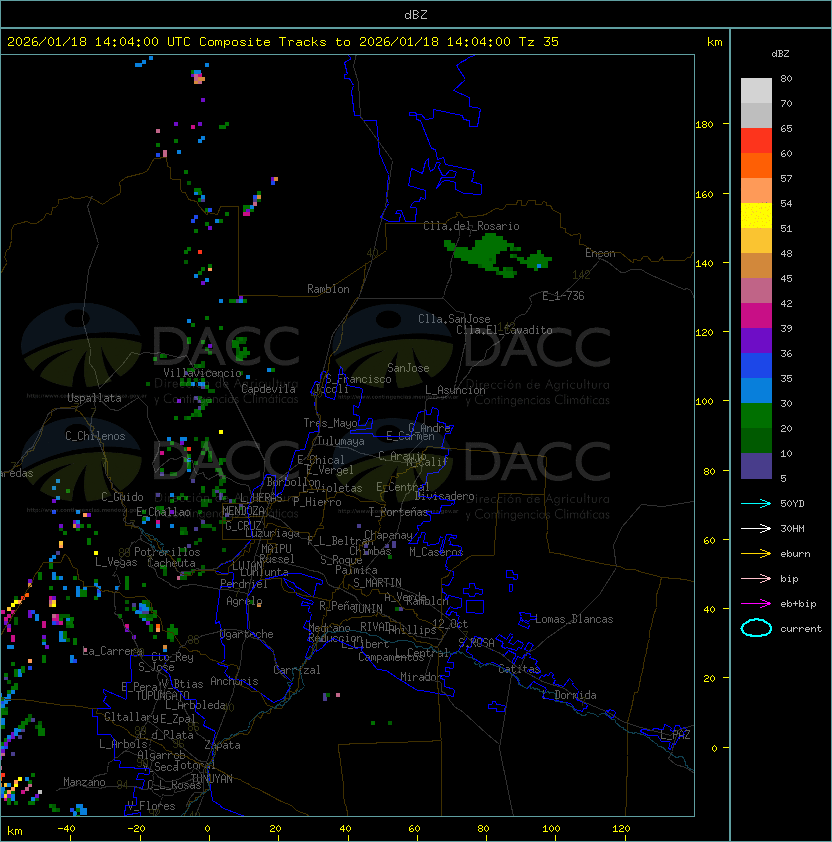Click the 'Tz 35' value in the header
Viewport: 832px width, 842px height.
coord(539,42)
